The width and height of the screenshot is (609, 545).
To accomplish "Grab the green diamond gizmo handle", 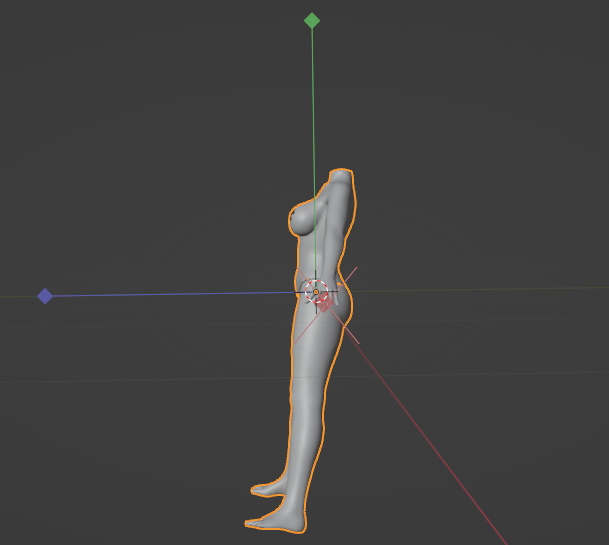I will click(x=312, y=21).
